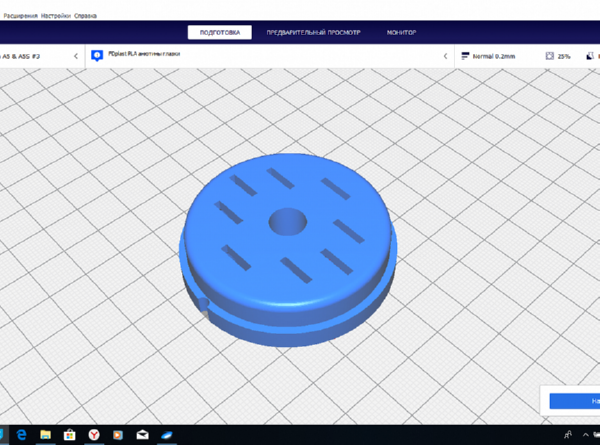Click the Cura icon in the taskbar
The width and height of the screenshot is (600, 445).
click(x=167, y=435)
